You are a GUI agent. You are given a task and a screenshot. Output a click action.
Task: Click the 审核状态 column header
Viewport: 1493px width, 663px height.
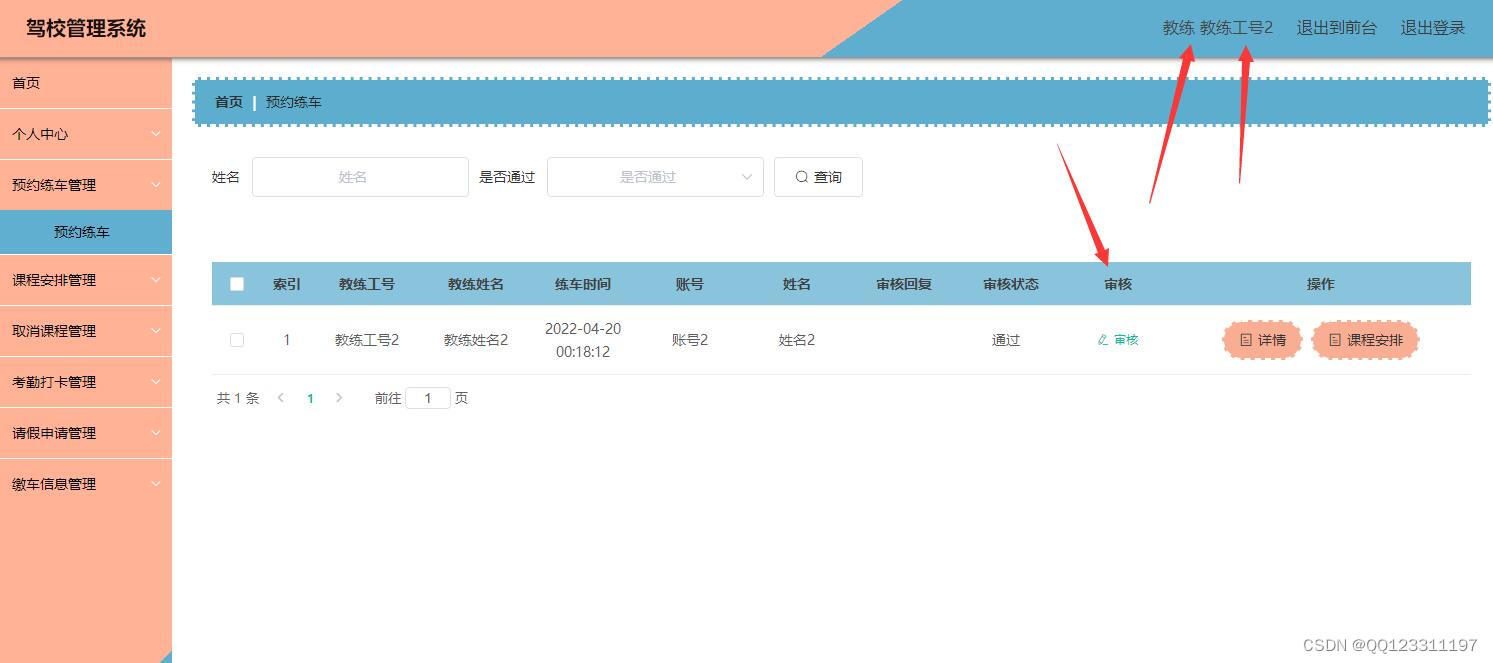click(x=1011, y=284)
